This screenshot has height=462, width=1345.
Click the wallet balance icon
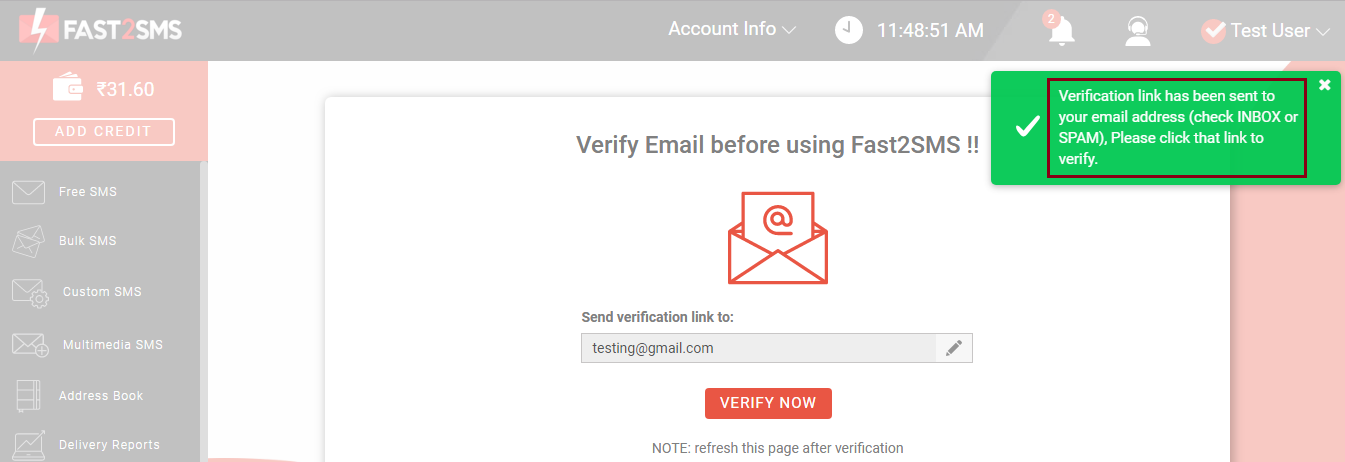(x=68, y=88)
